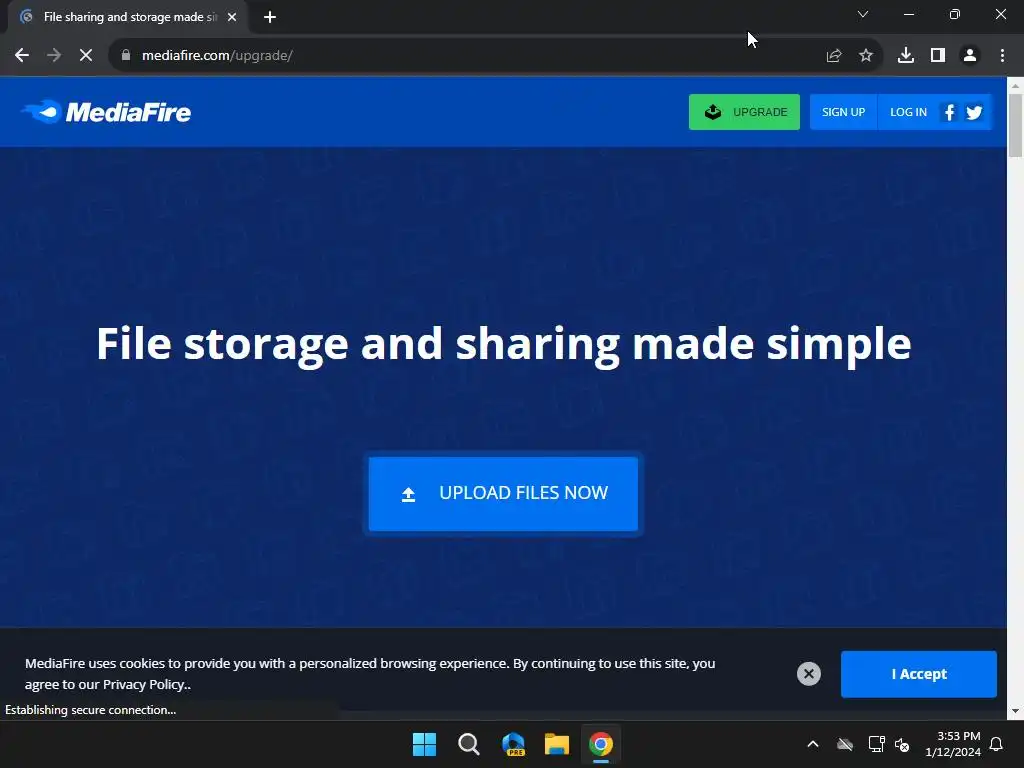1024x768 pixels.
Task: Bookmark this tab with star icon
Action: pyautogui.click(x=866, y=56)
